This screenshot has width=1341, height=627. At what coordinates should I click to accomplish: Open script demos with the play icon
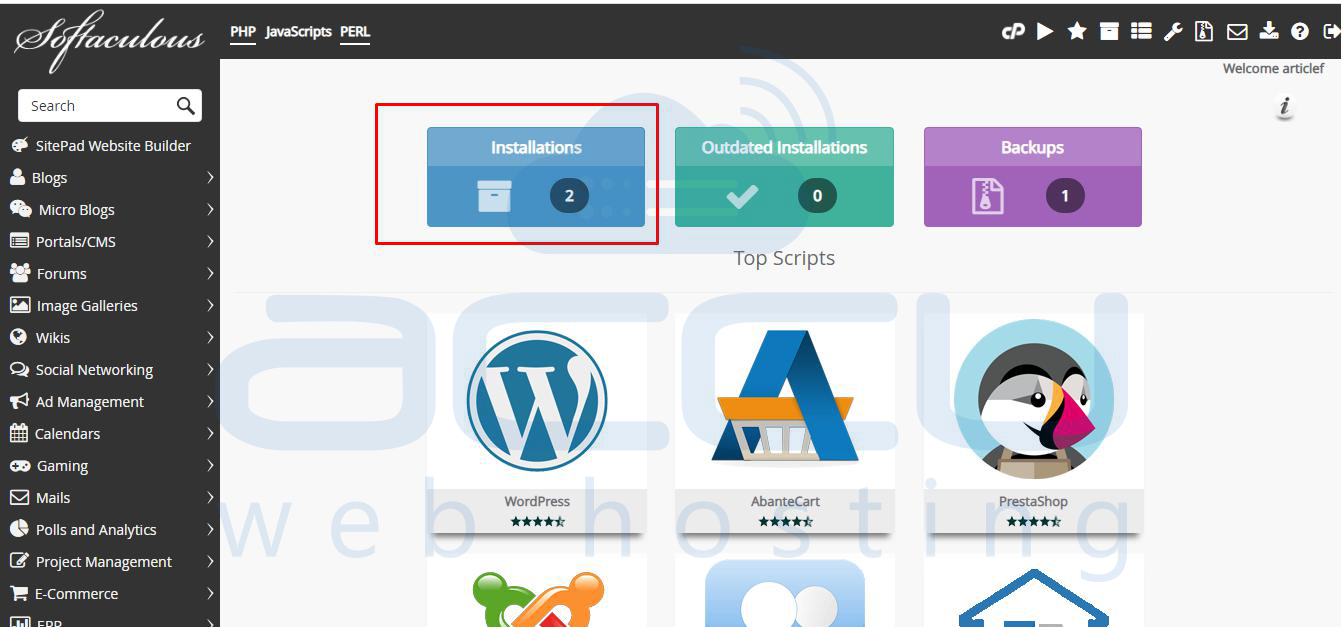click(x=1045, y=32)
